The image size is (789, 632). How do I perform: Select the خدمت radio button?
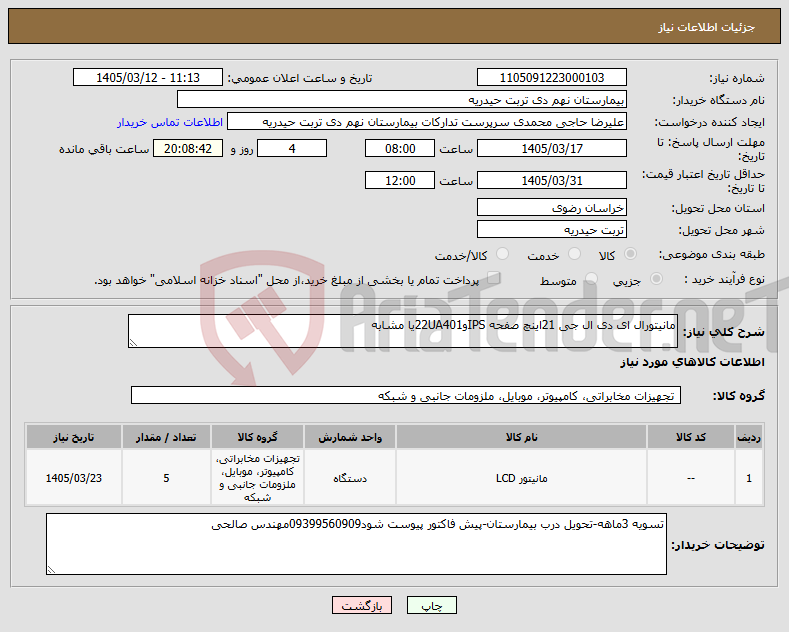[x=574, y=254]
